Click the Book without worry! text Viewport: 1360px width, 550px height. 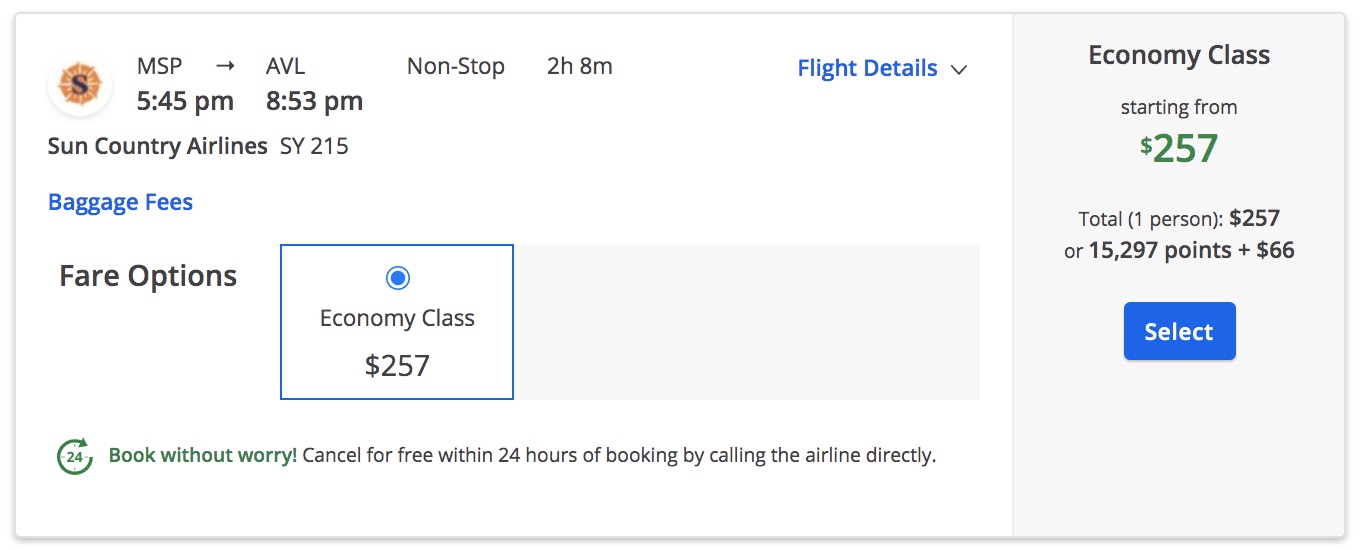[x=203, y=455]
